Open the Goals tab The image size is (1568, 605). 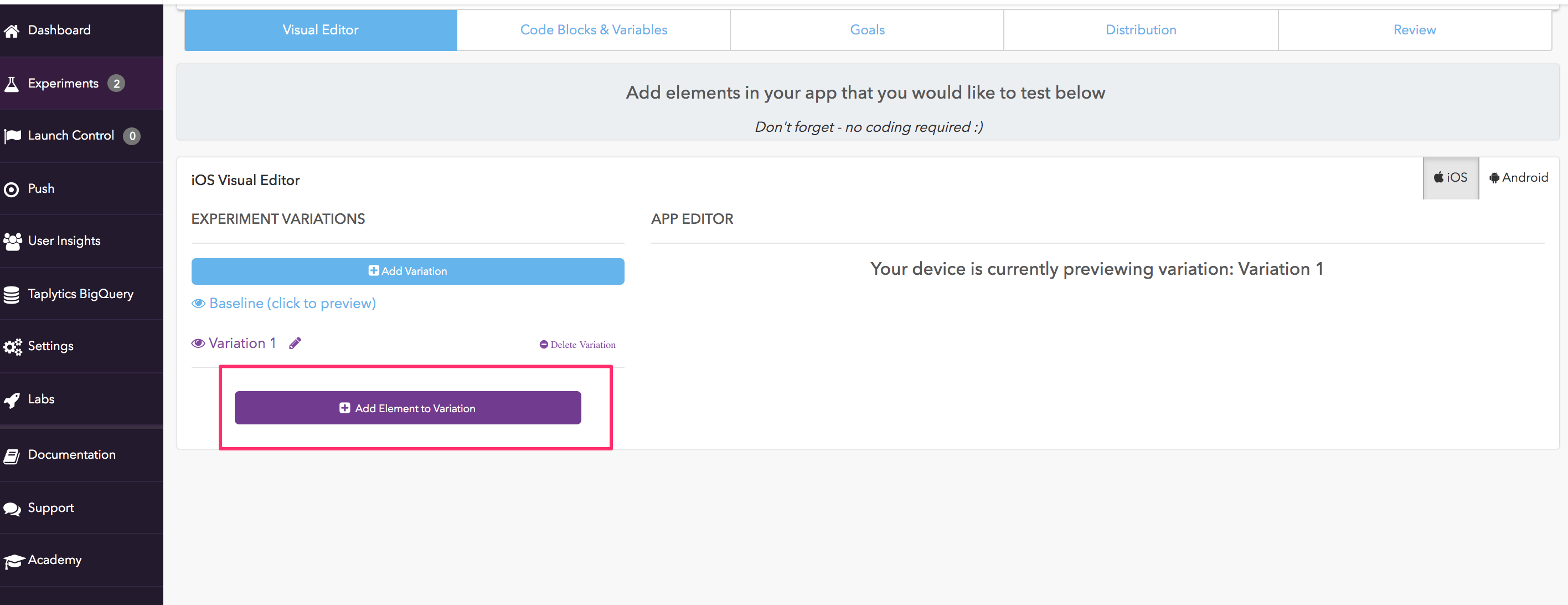(867, 30)
